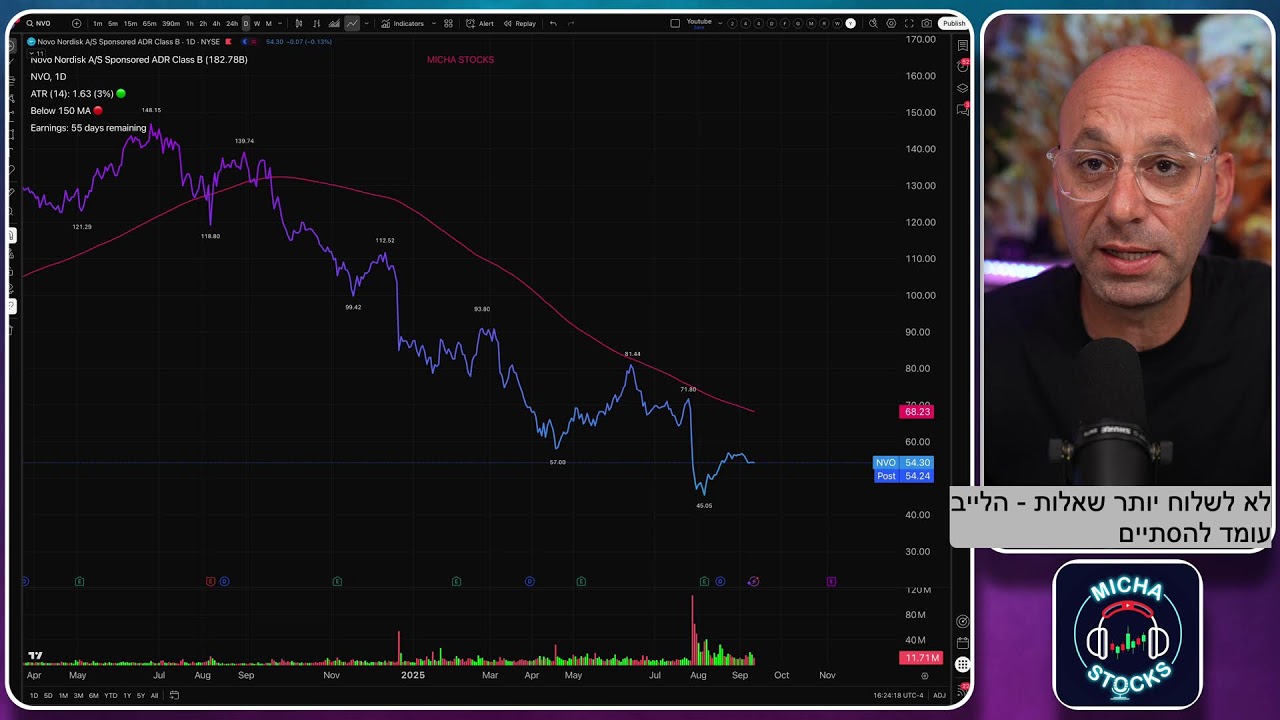Open chart settings hexagon icon
The image size is (1280, 720).
891,23
